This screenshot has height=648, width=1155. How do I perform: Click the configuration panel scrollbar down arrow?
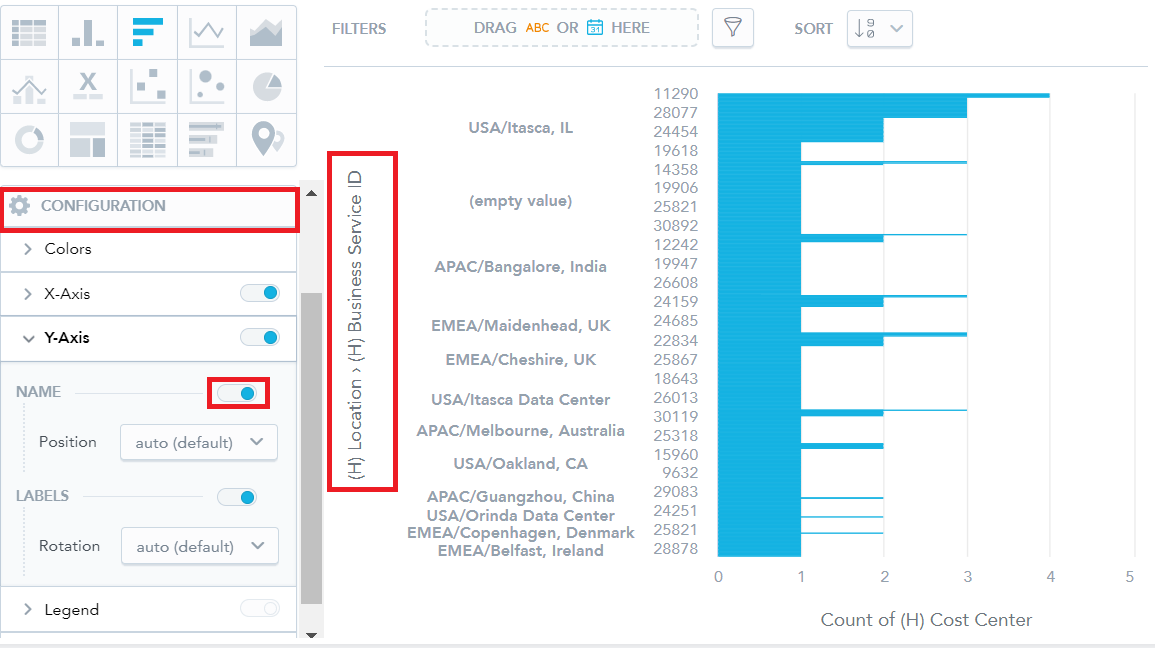(x=311, y=634)
